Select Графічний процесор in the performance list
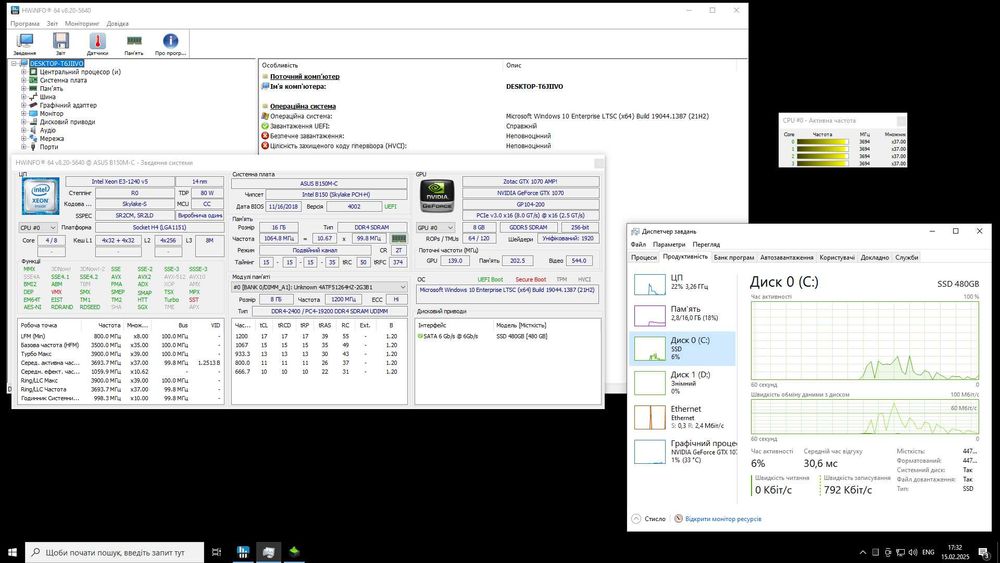Image resolution: width=1000 pixels, height=563 pixels. (x=683, y=451)
